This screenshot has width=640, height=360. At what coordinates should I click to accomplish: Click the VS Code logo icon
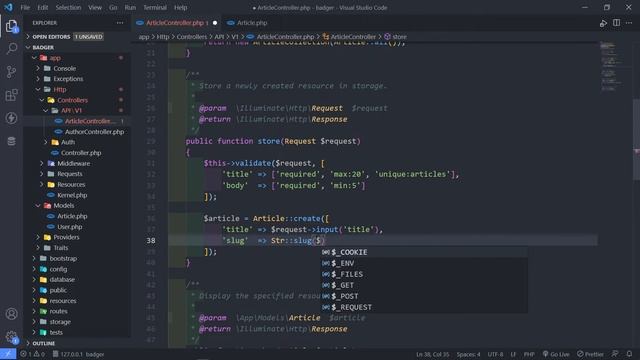[x=8, y=7]
